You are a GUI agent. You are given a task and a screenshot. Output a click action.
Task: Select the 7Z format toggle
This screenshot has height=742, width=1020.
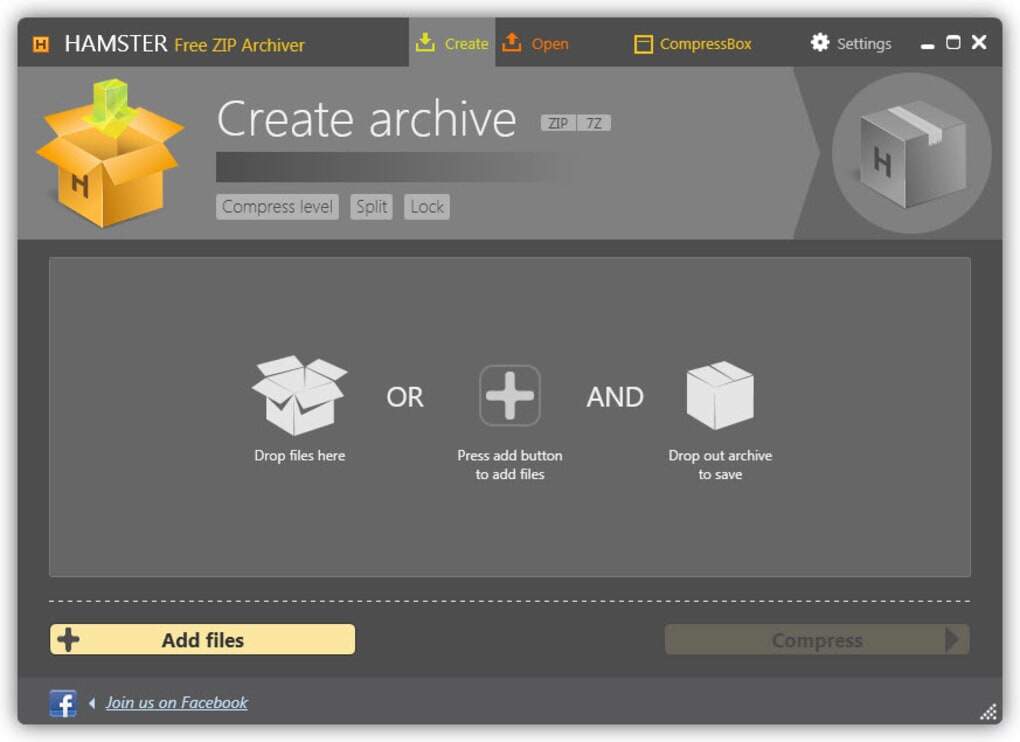594,123
